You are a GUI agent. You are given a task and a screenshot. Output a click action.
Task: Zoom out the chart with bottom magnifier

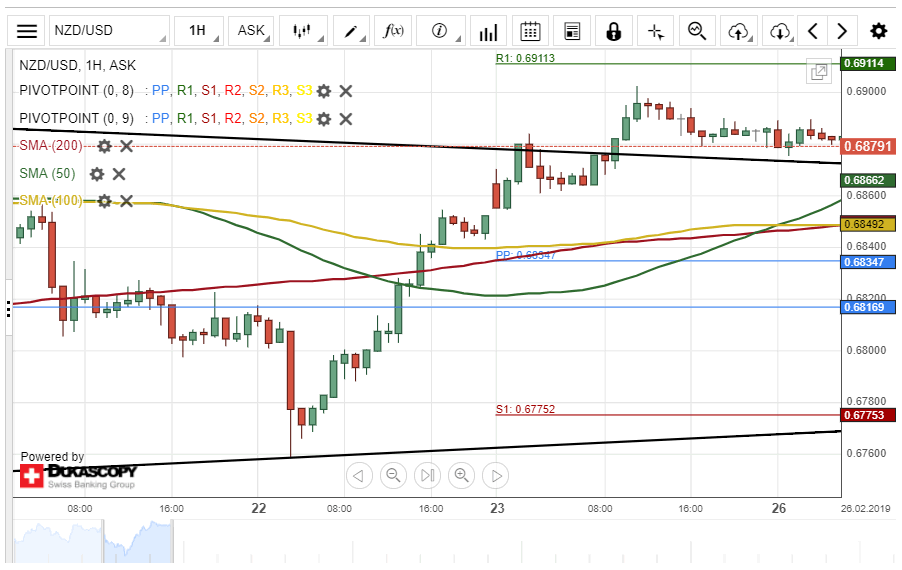tap(393, 475)
